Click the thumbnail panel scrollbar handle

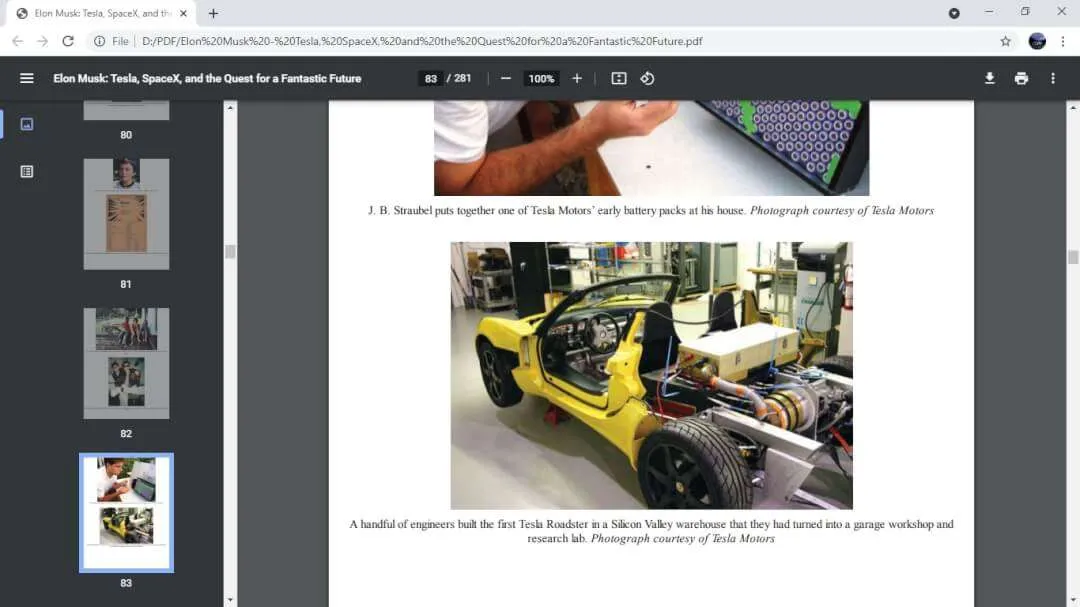[x=230, y=251]
